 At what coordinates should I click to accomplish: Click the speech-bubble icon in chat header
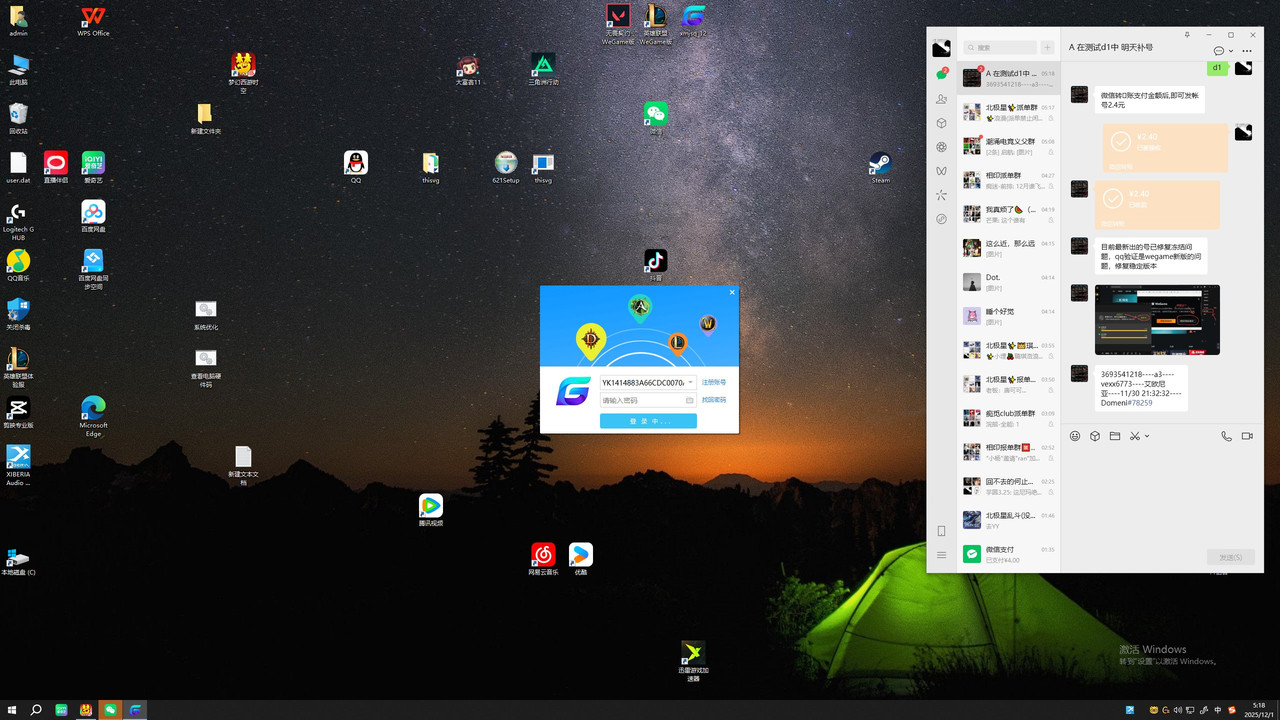click(x=1219, y=51)
